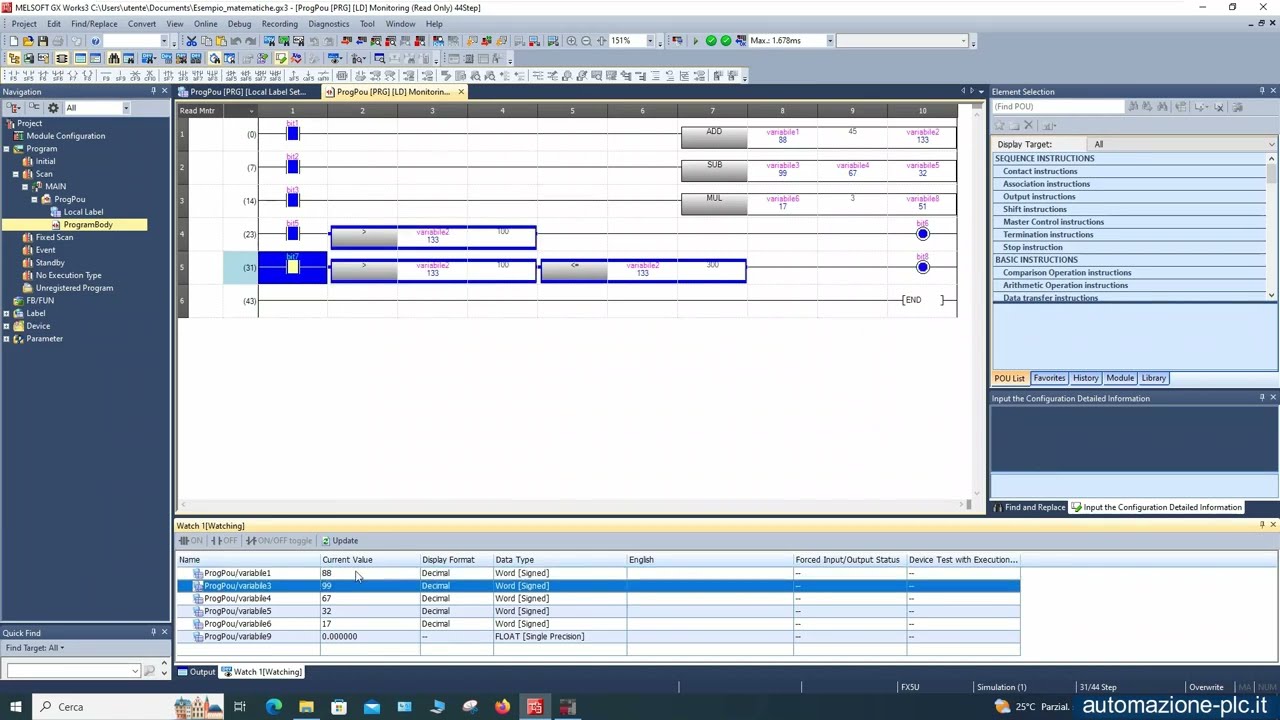1280x720 pixels.
Task: Open the zoom percentage dropdown
Action: 649,41
